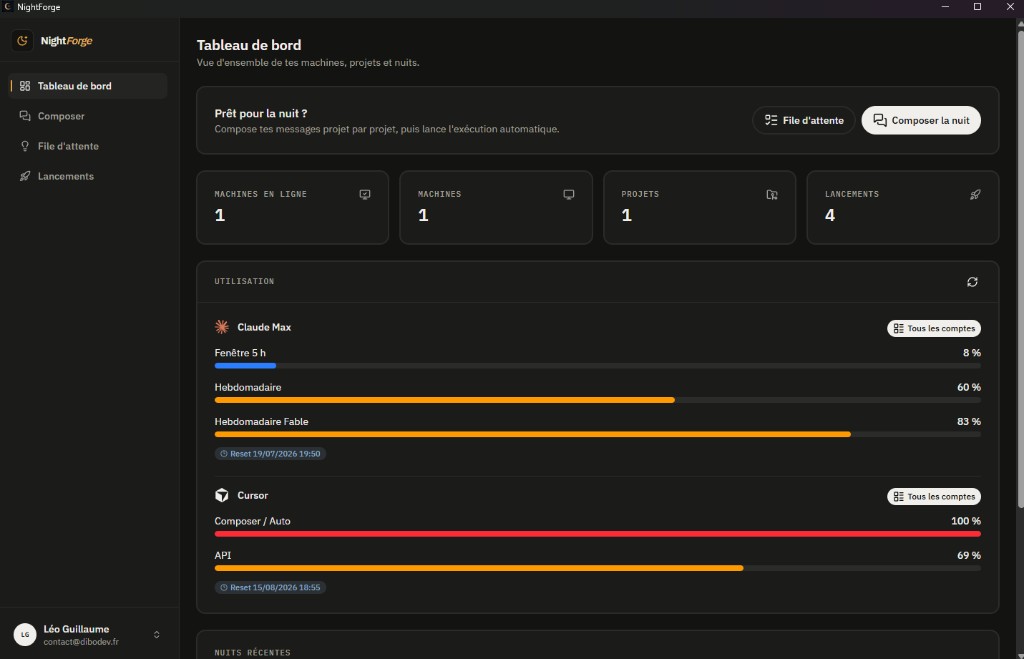Click the Prêt pour la nuit ? heading
This screenshot has width=1024, height=659.
tap(261, 114)
